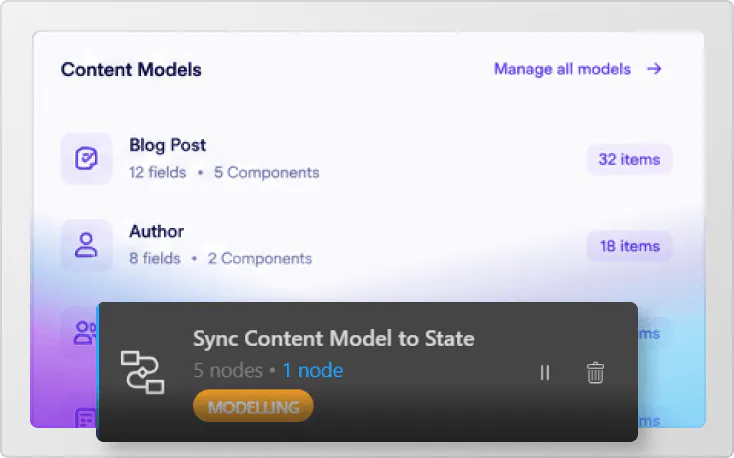
Task: Select the Sync Content Model to State title
Action: tap(334, 339)
